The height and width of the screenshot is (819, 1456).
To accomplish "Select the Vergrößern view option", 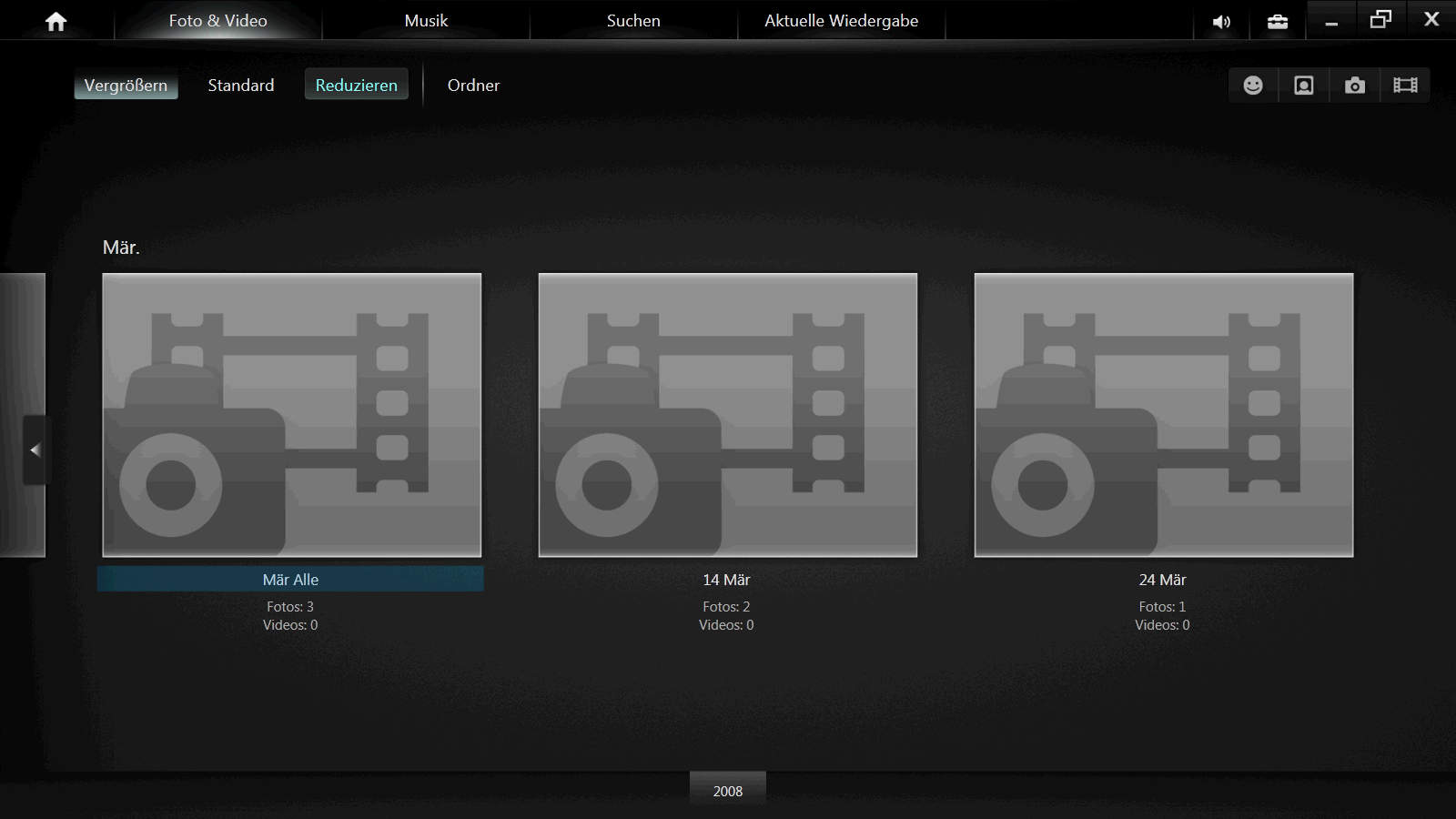I will point(126,85).
